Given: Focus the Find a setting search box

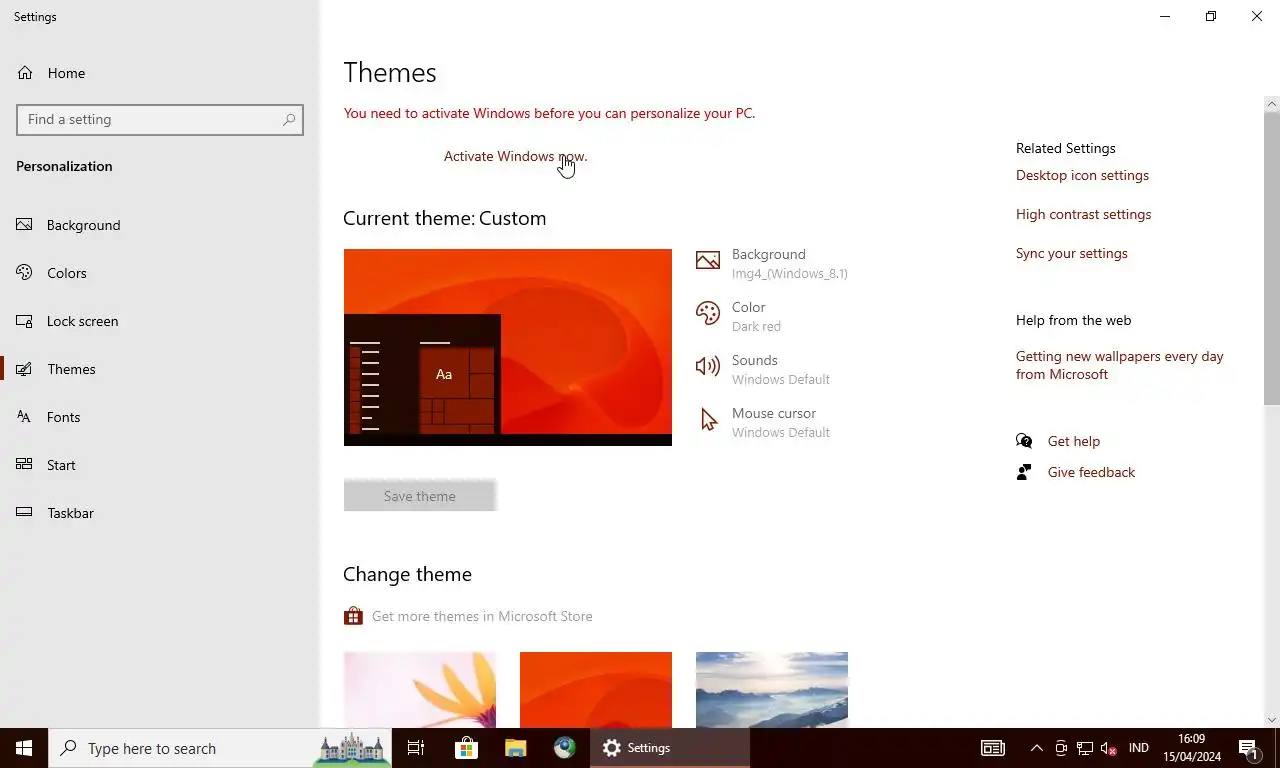Looking at the screenshot, I should (160, 119).
